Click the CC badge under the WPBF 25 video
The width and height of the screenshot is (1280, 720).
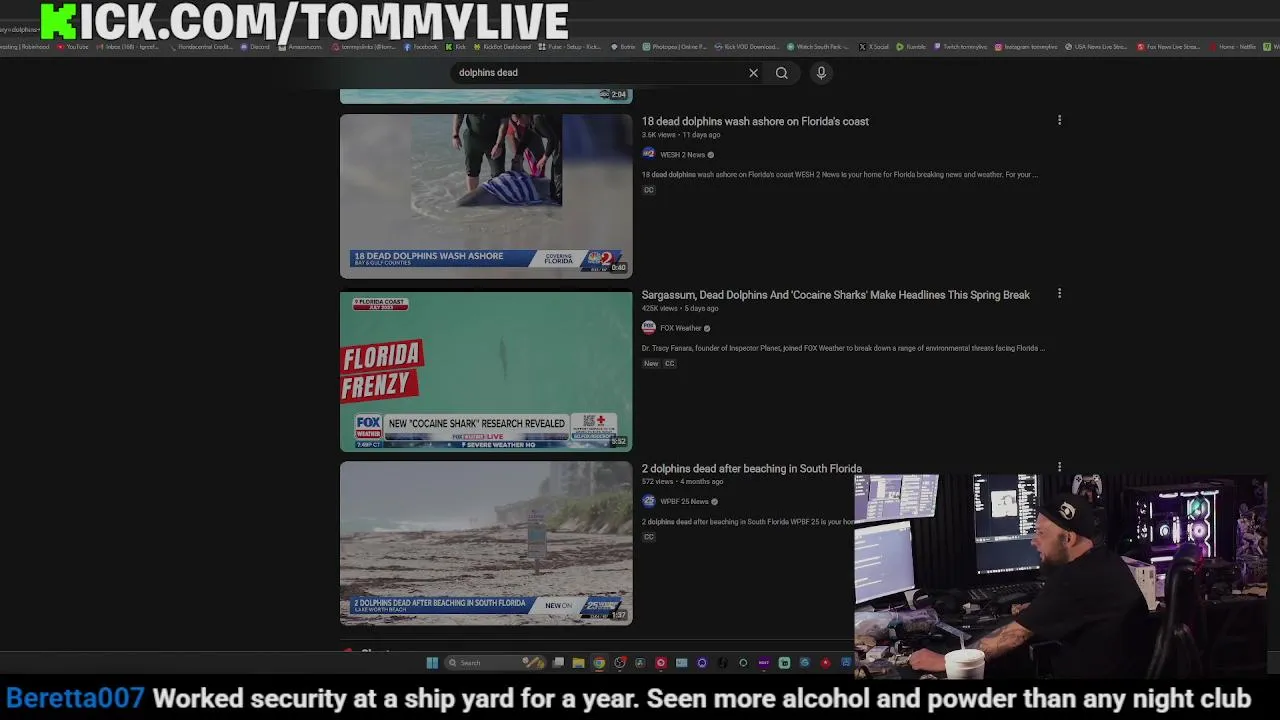[648, 537]
